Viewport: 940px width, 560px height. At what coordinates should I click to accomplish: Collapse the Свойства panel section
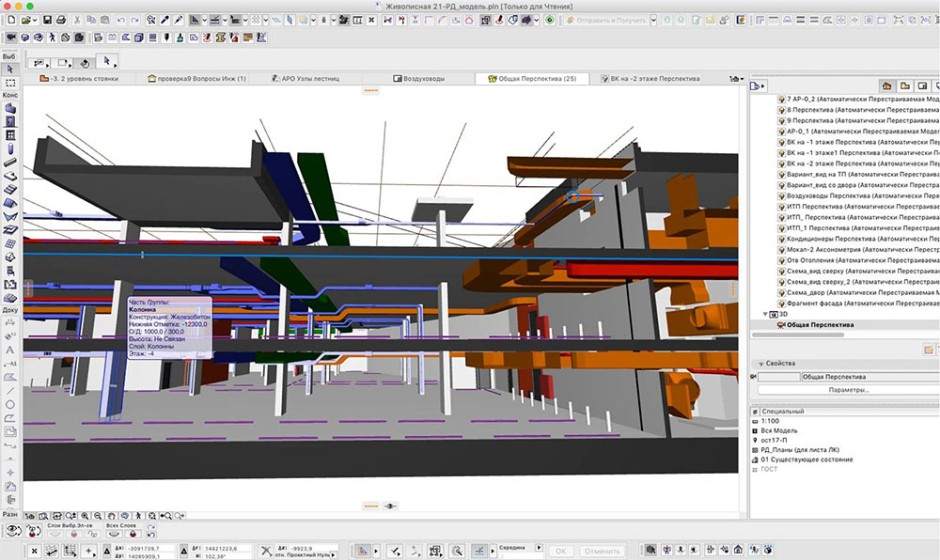pos(760,363)
